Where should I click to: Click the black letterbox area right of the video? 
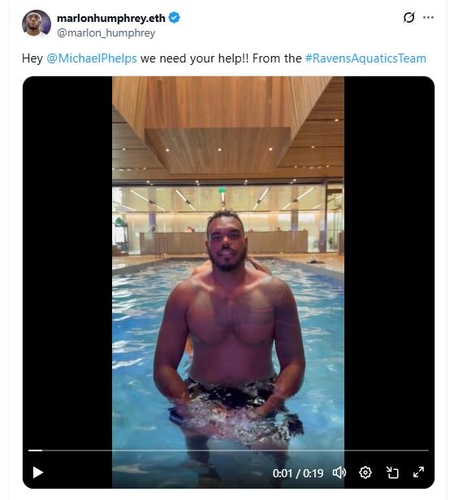(x=389, y=260)
